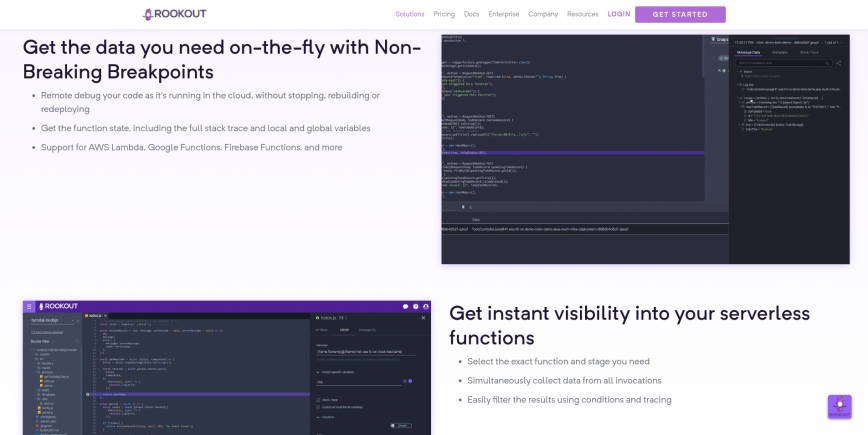Image resolution: width=868 pixels, height=435 pixels.
Task: Close the todos.js breakpoint panel
Action: coord(423,318)
